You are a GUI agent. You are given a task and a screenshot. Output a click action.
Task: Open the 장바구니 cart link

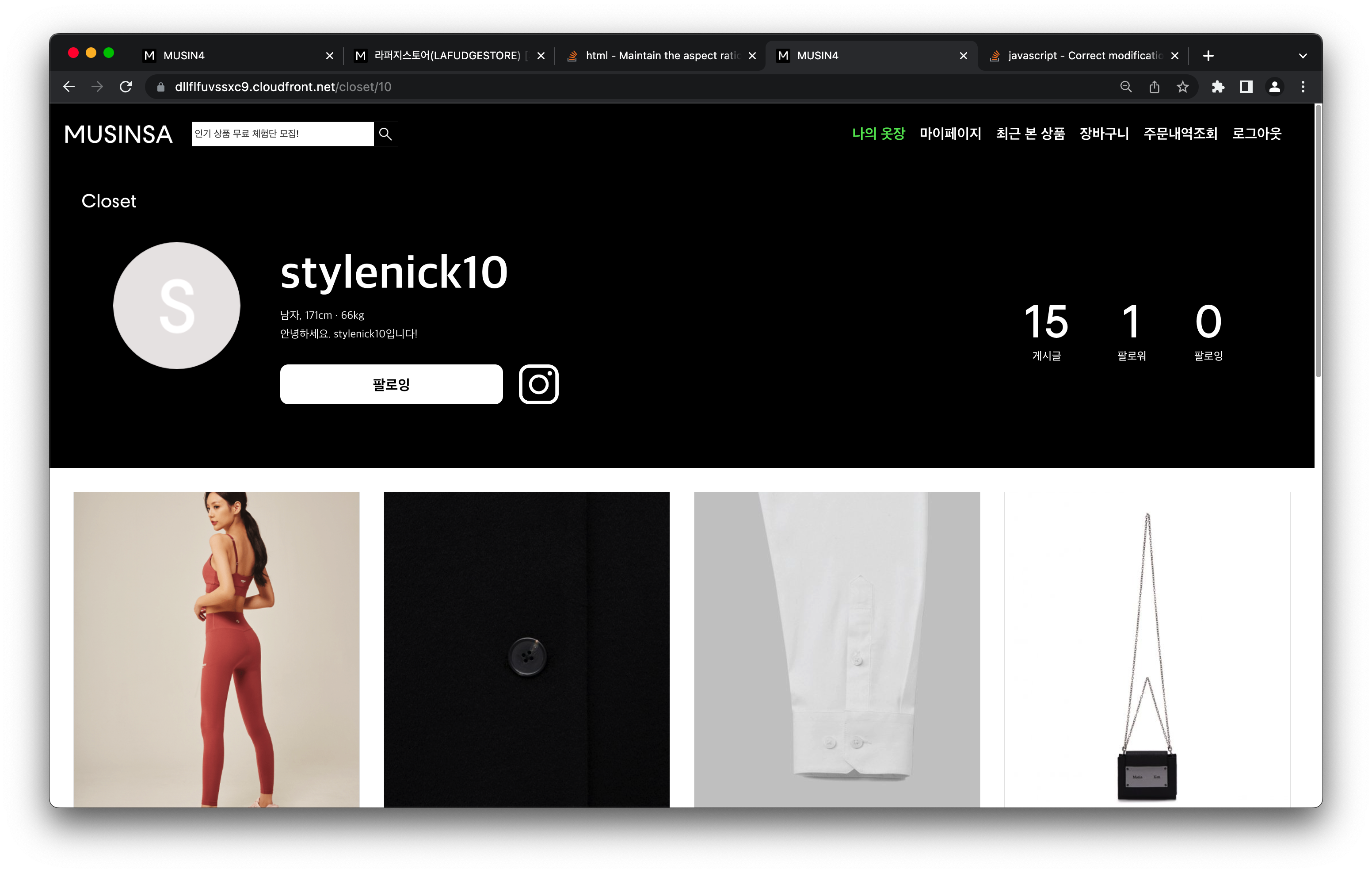(1104, 134)
